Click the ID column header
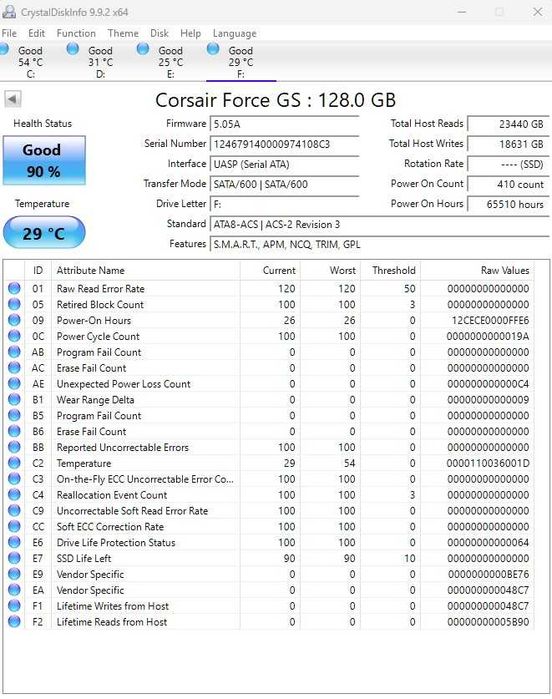Screen dimensions: 552x699 click(x=38, y=270)
